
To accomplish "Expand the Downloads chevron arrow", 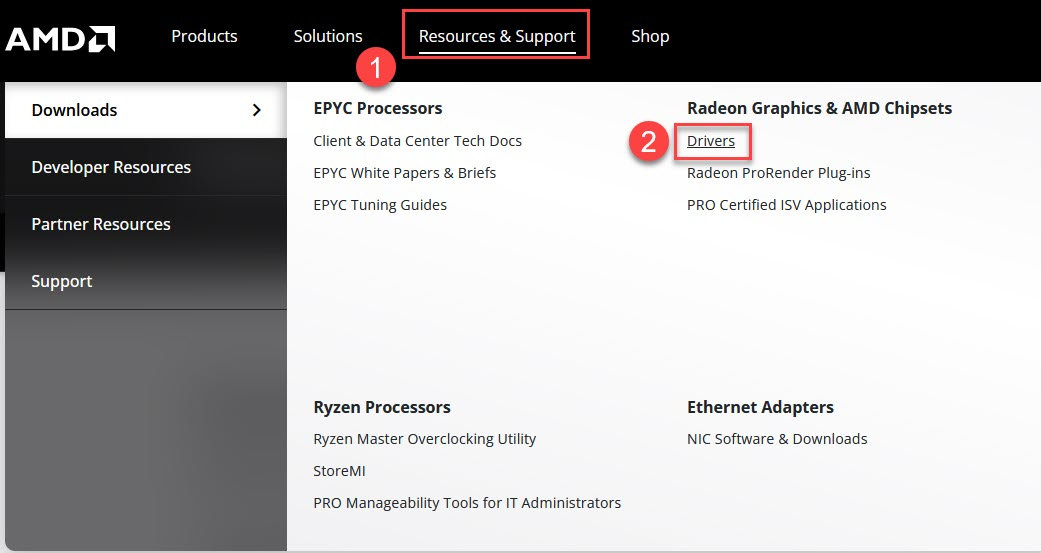I will [x=257, y=110].
